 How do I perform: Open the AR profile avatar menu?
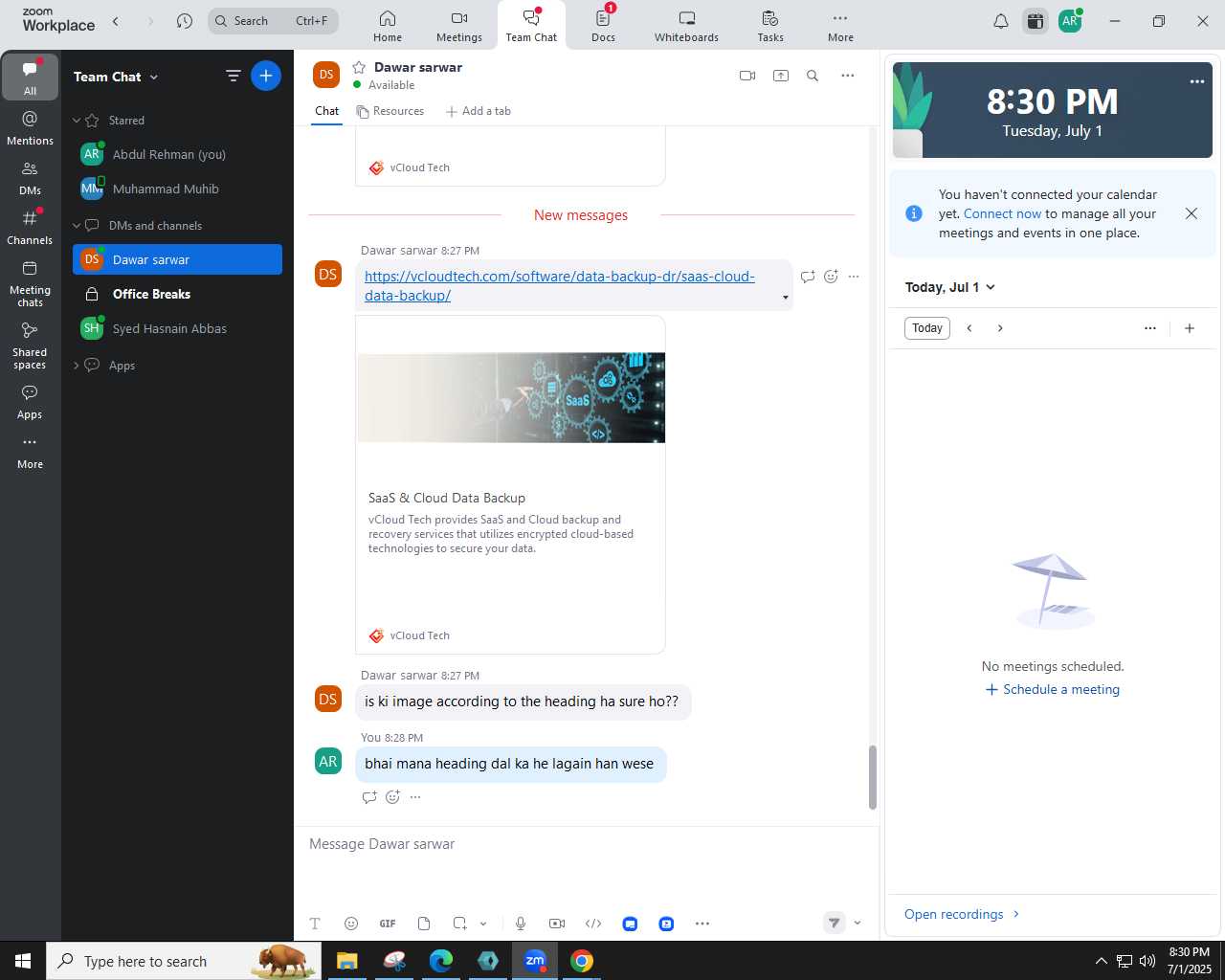1070,21
